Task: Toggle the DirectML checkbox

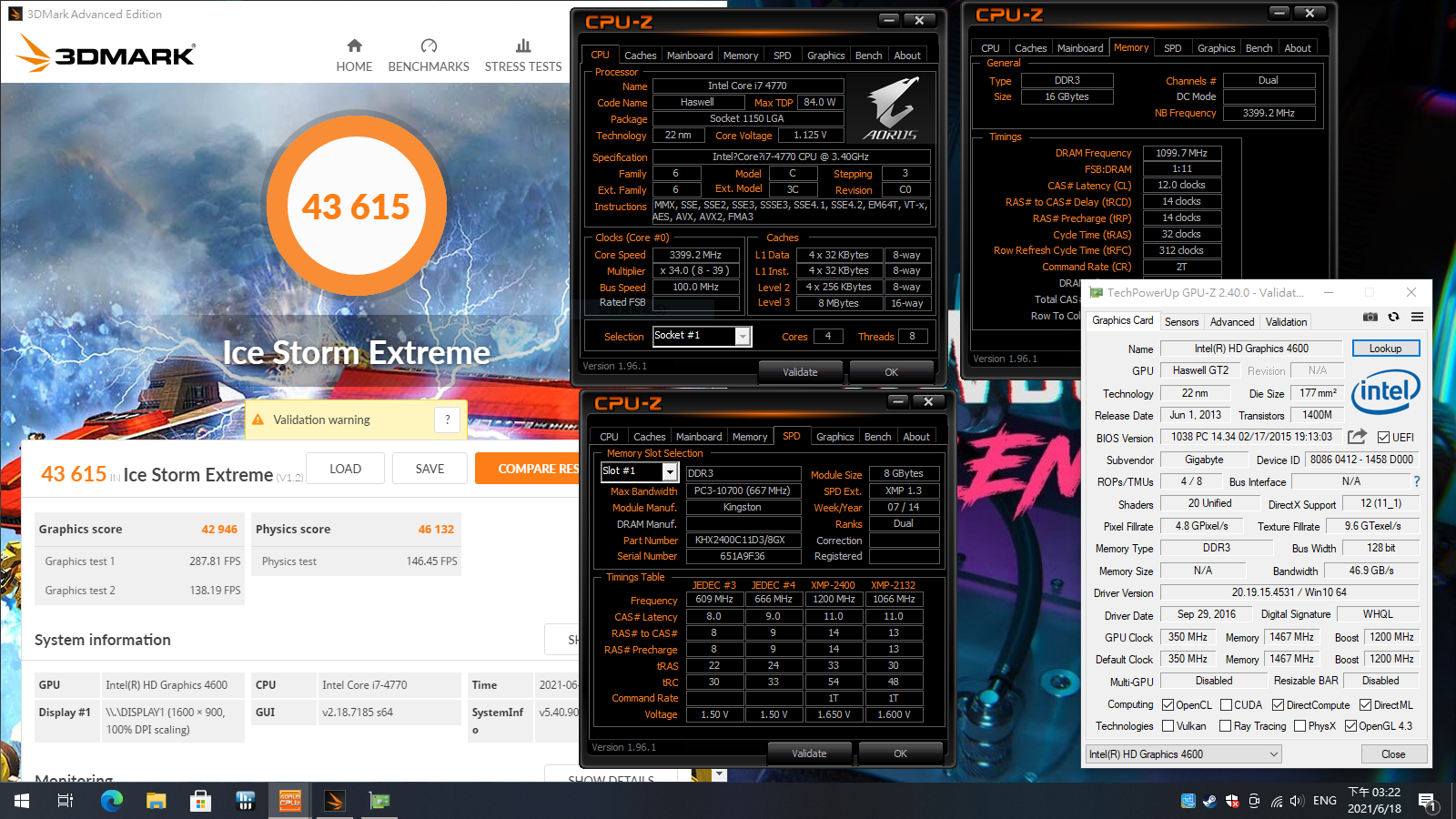Action: pyautogui.click(x=1365, y=705)
